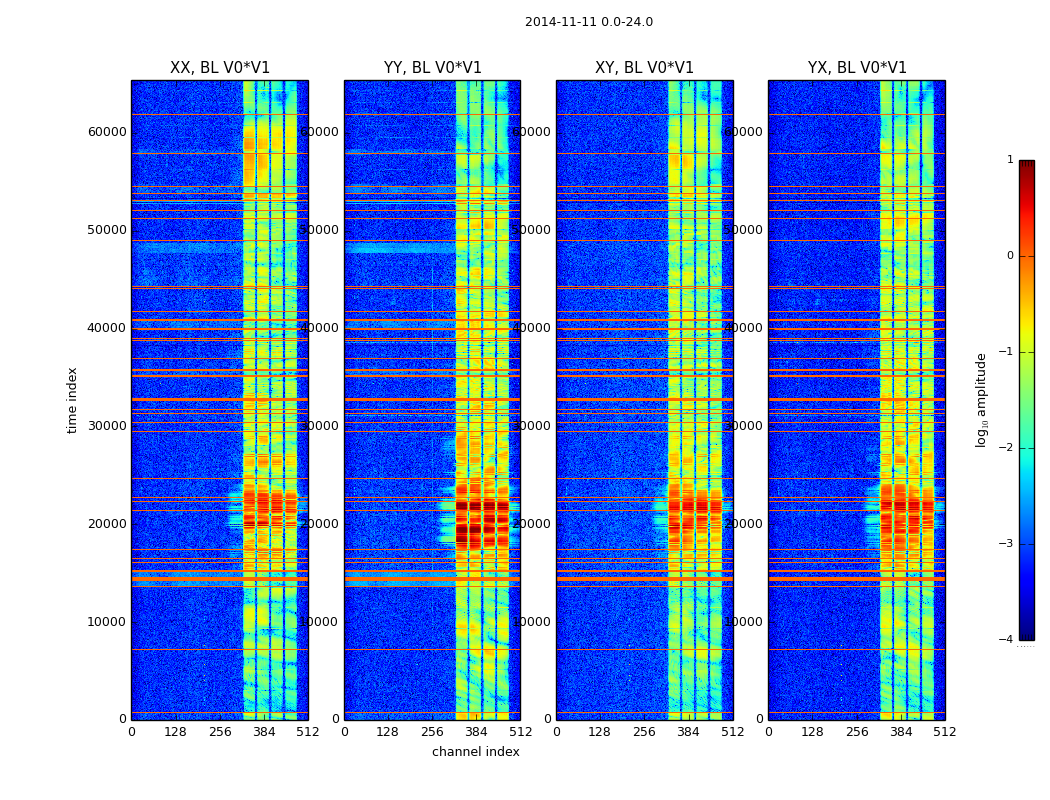Click the colorbar tick label "−4"
The image size is (1050, 800).
[x=1006, y=640]
